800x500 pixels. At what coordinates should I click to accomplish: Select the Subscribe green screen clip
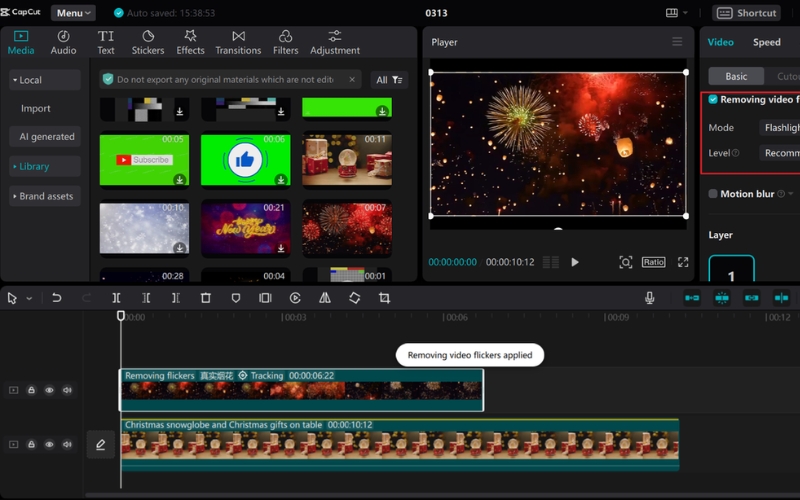(144, 160)
